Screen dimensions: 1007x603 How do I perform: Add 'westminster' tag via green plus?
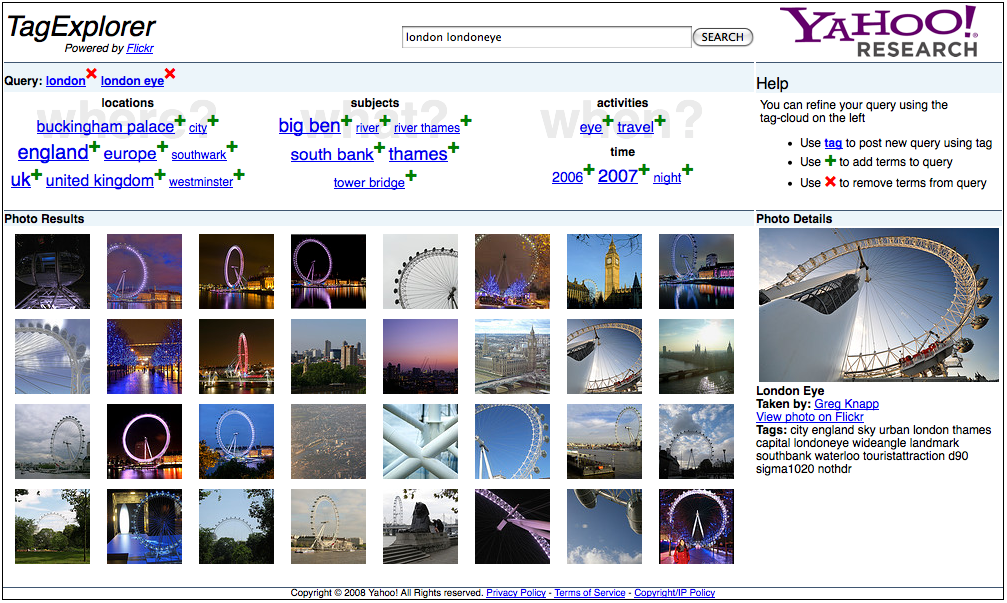pyautogui.click(x=239, y=174)
